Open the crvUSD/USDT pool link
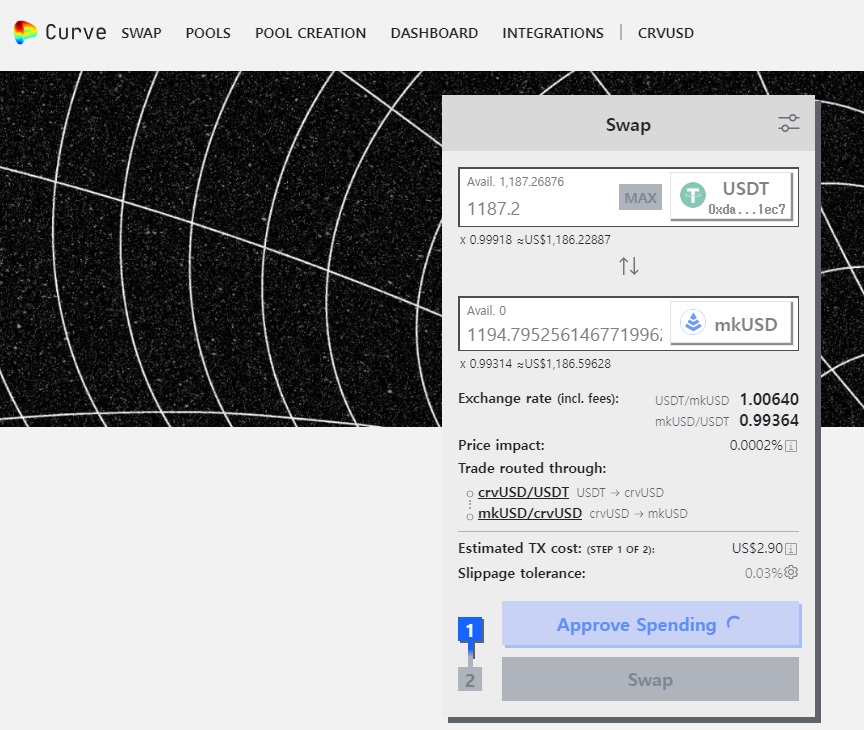 click(x=523, y=492)
